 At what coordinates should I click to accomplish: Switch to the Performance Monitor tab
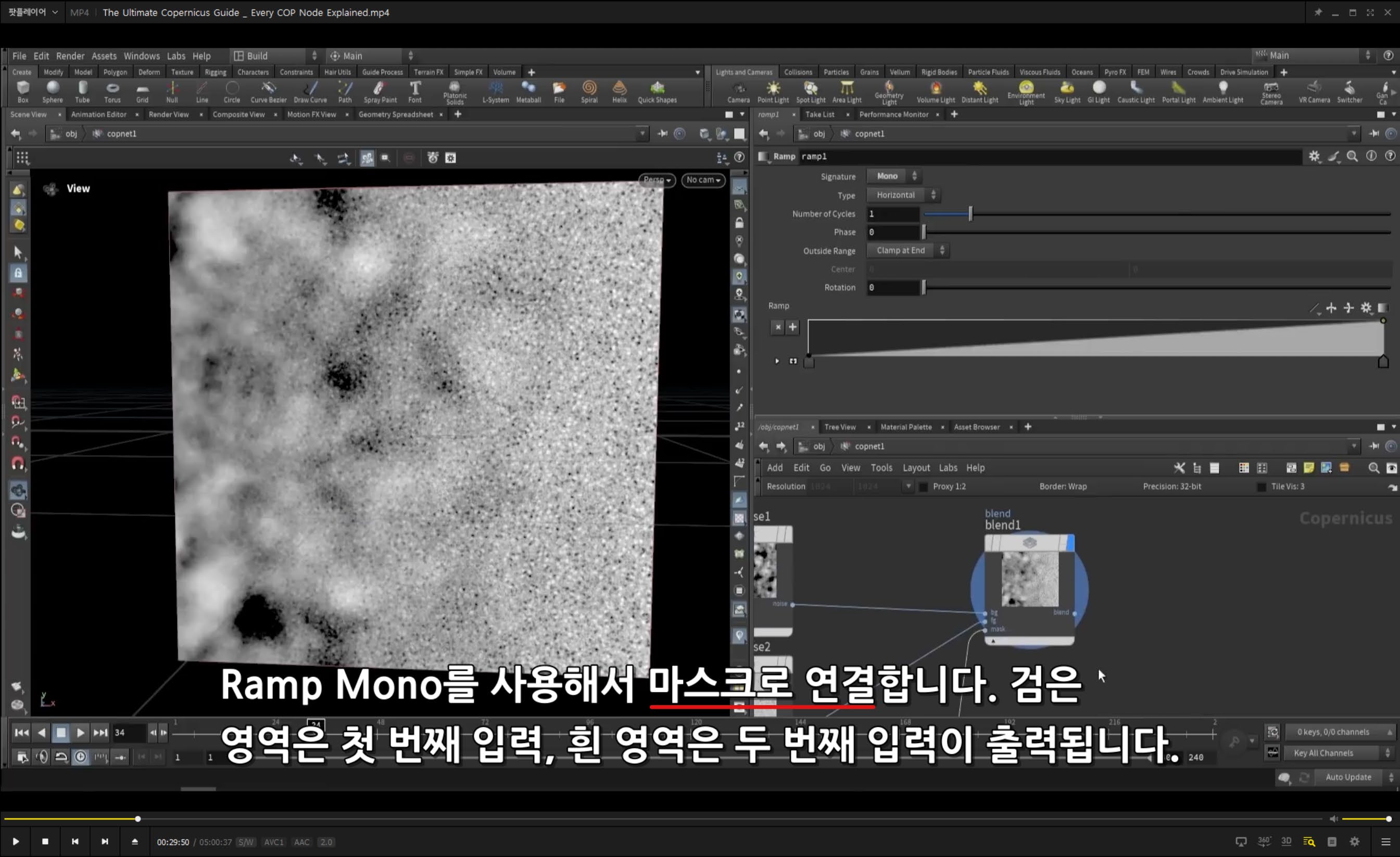(x=893, y=114)
